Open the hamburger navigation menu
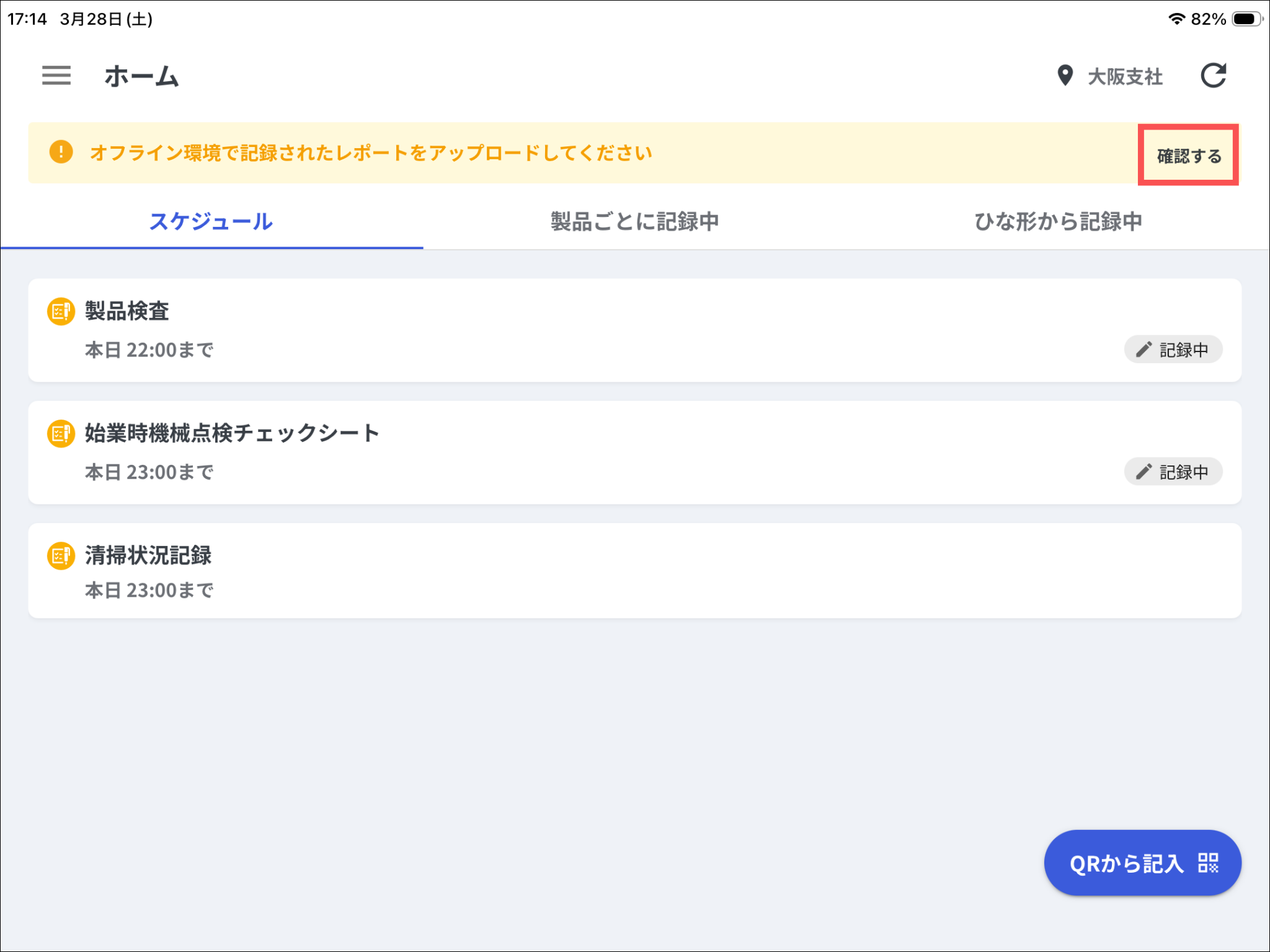Screen dimensions: 1270x952 pyautogui.click(x=56, y=76)
